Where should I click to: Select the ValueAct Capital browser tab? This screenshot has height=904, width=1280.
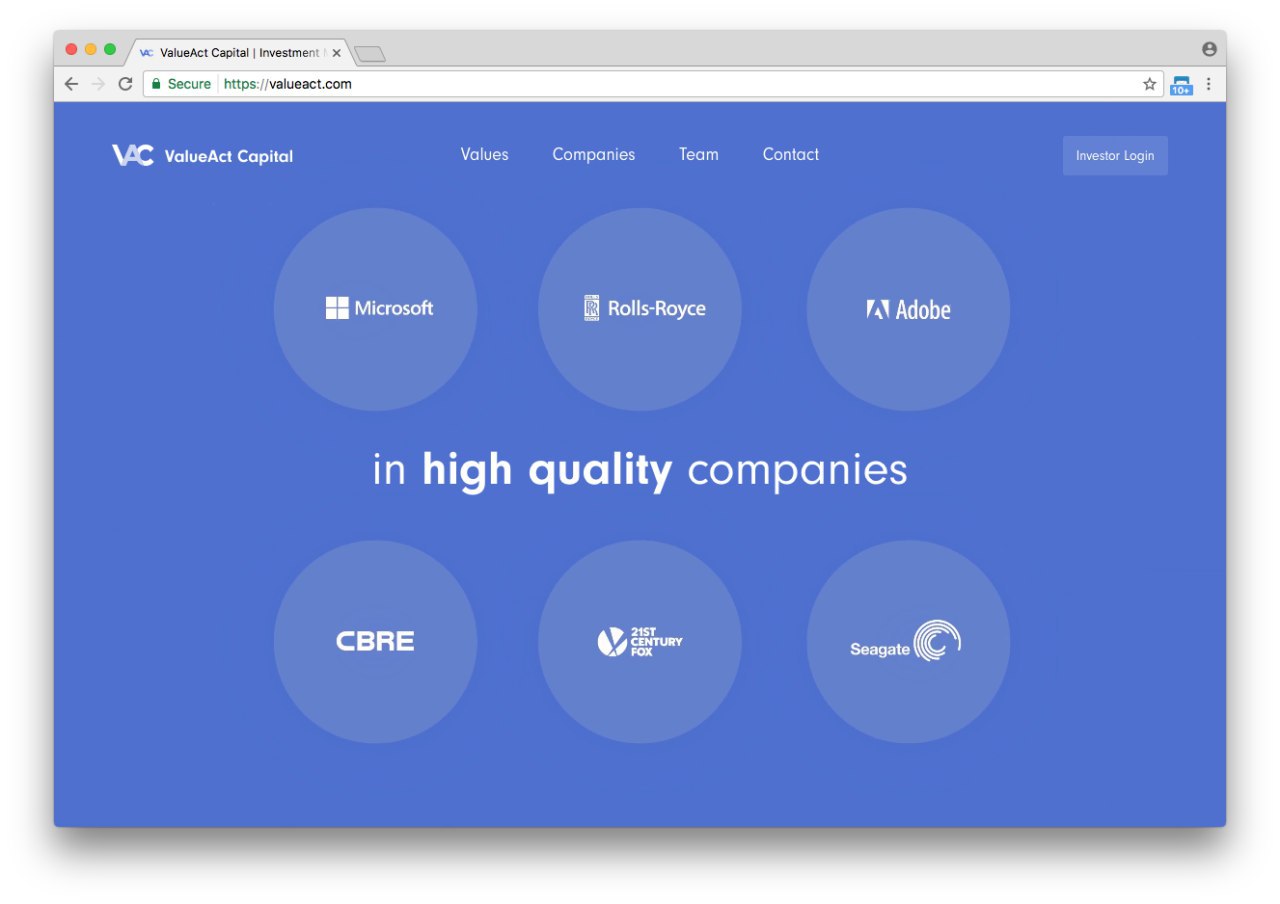point(240,53)
